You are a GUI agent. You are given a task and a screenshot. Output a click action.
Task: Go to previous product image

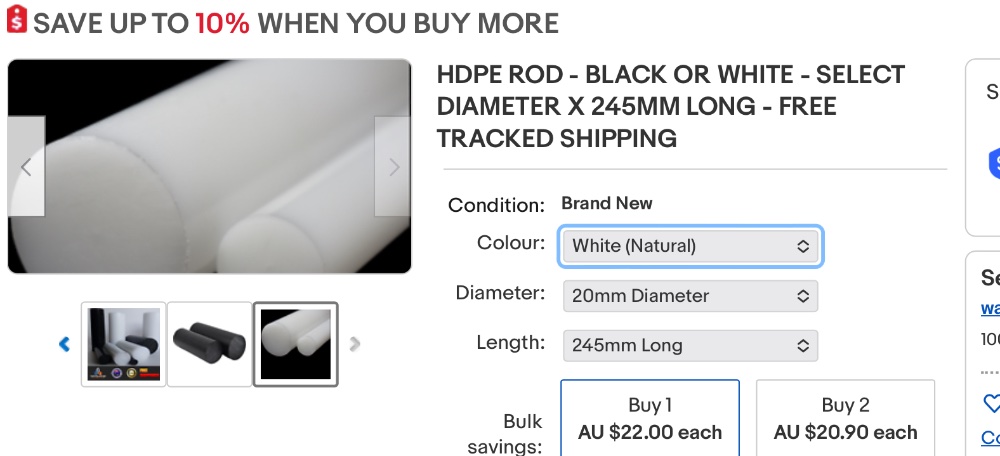26,167
